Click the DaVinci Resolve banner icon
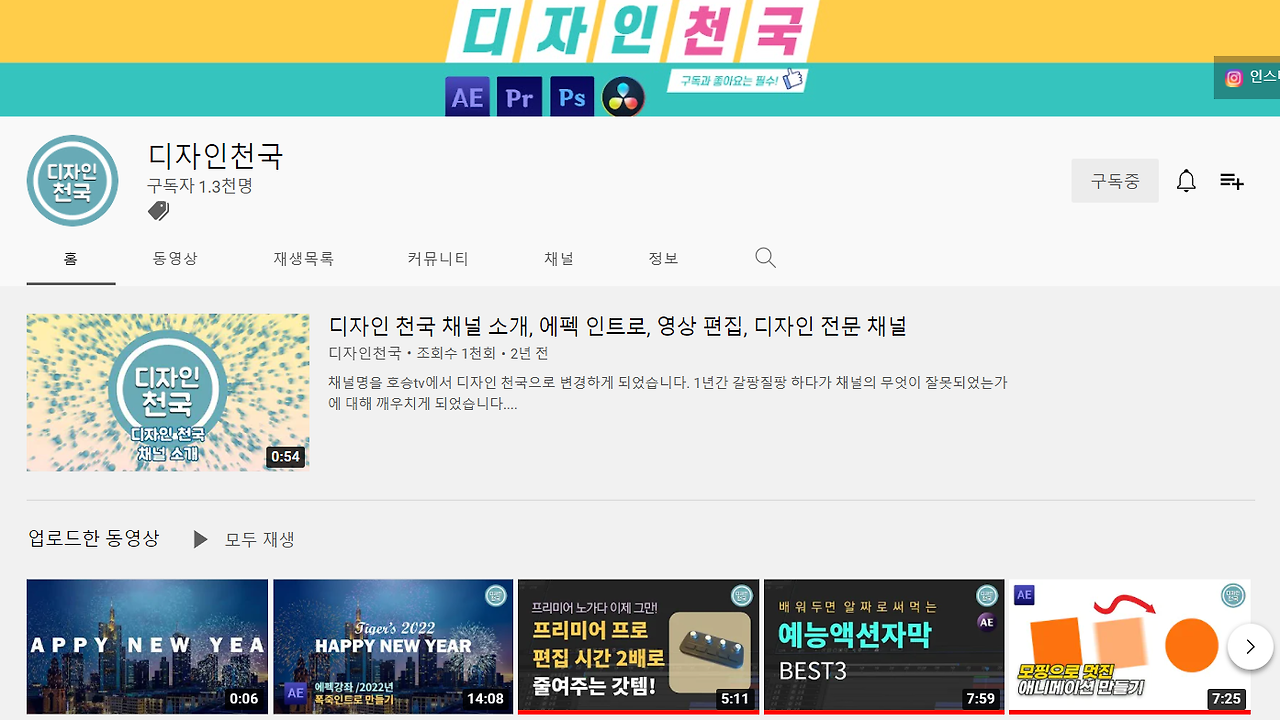This screenshot has width=1280, height=720. (623, 98)
